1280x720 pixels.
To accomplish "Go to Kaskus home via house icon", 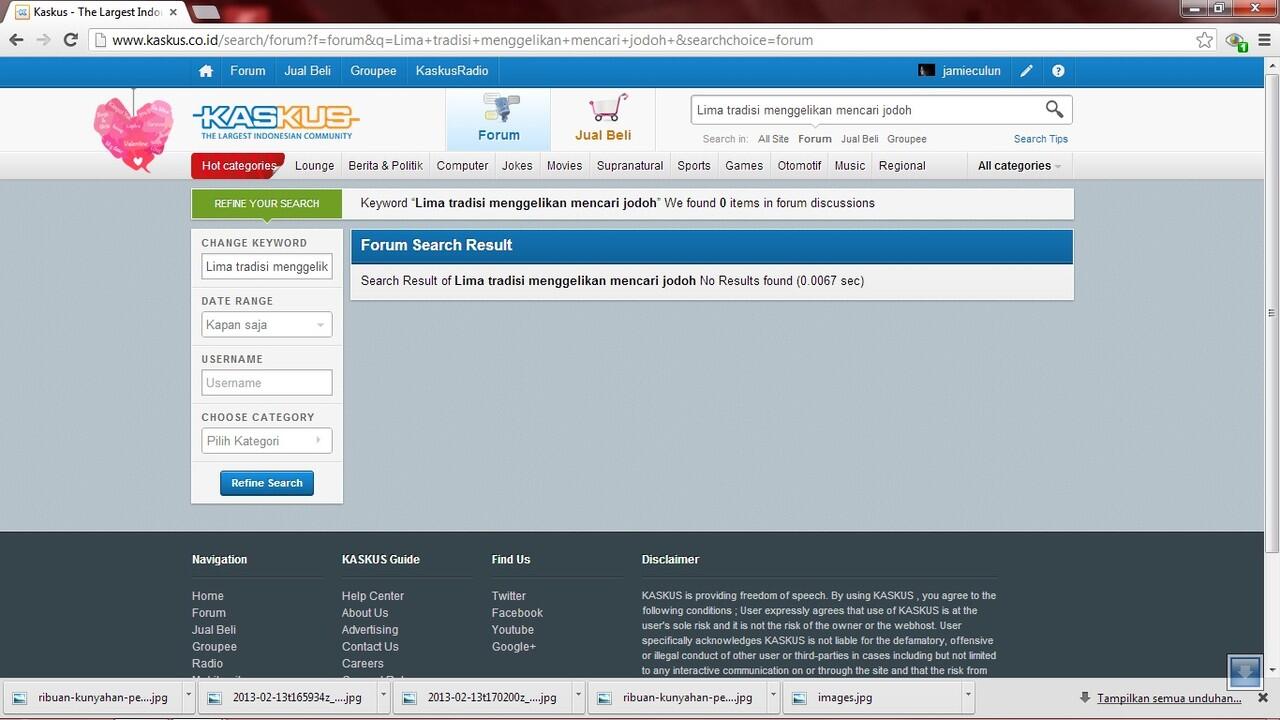I will [x=206, y=71].
